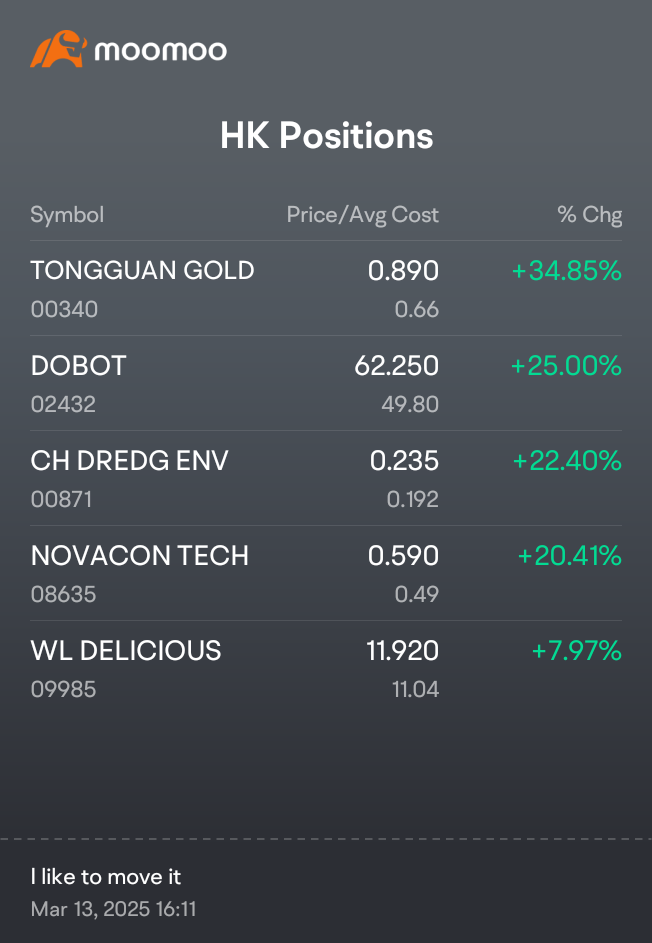Click DOBOT price 62.250

coord(396,366)
